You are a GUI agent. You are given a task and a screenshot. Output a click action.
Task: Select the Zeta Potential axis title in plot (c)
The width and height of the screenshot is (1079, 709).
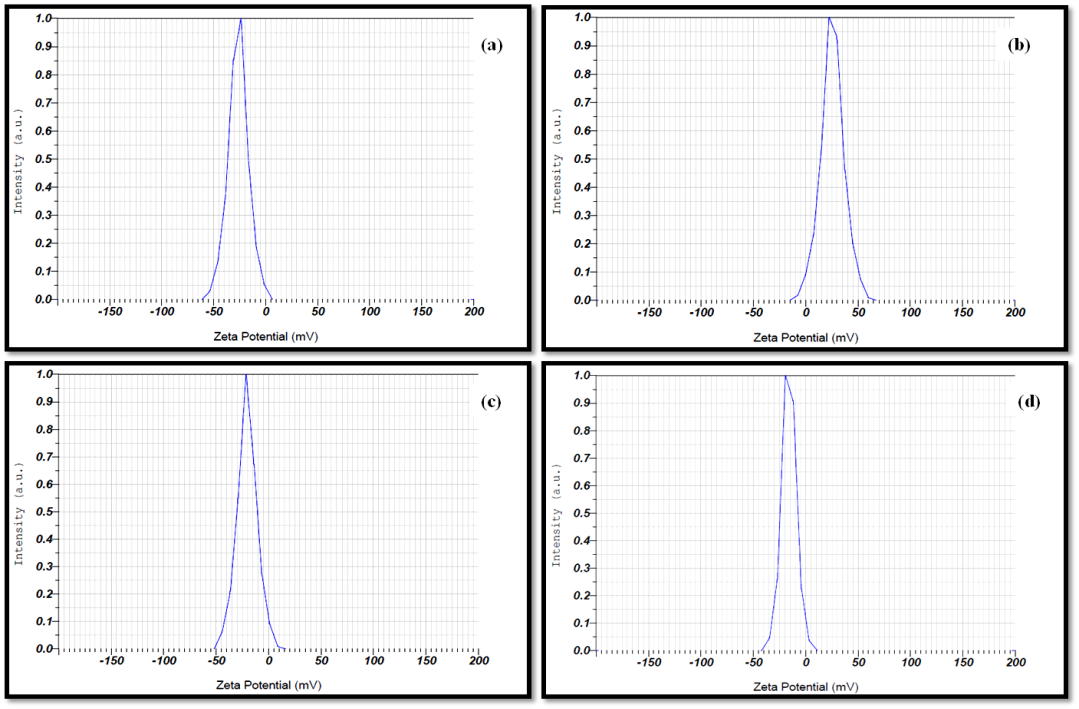270,685
